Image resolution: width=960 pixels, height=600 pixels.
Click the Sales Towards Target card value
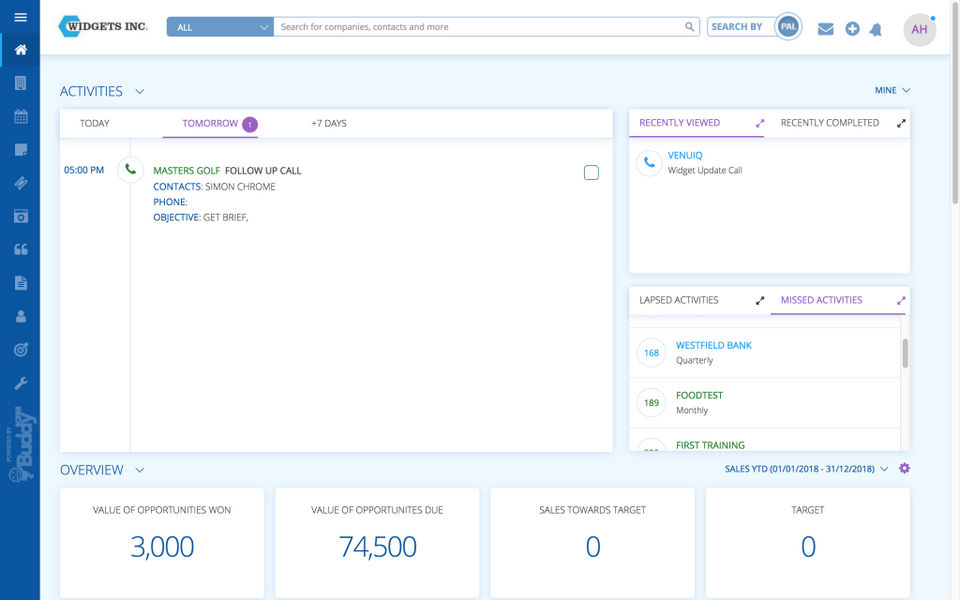593,547
